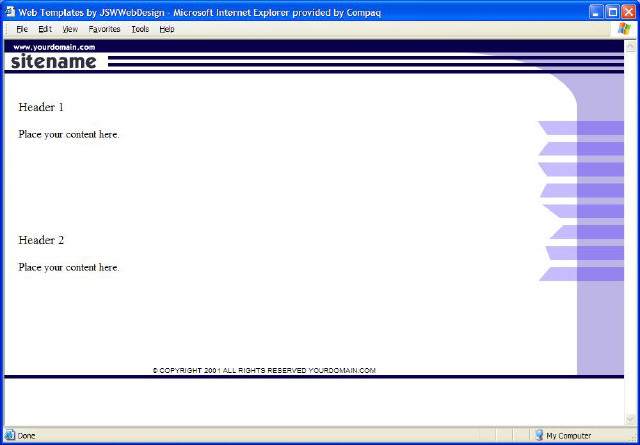Click the Windows flag logo throbber

click(x=624, y=29)
